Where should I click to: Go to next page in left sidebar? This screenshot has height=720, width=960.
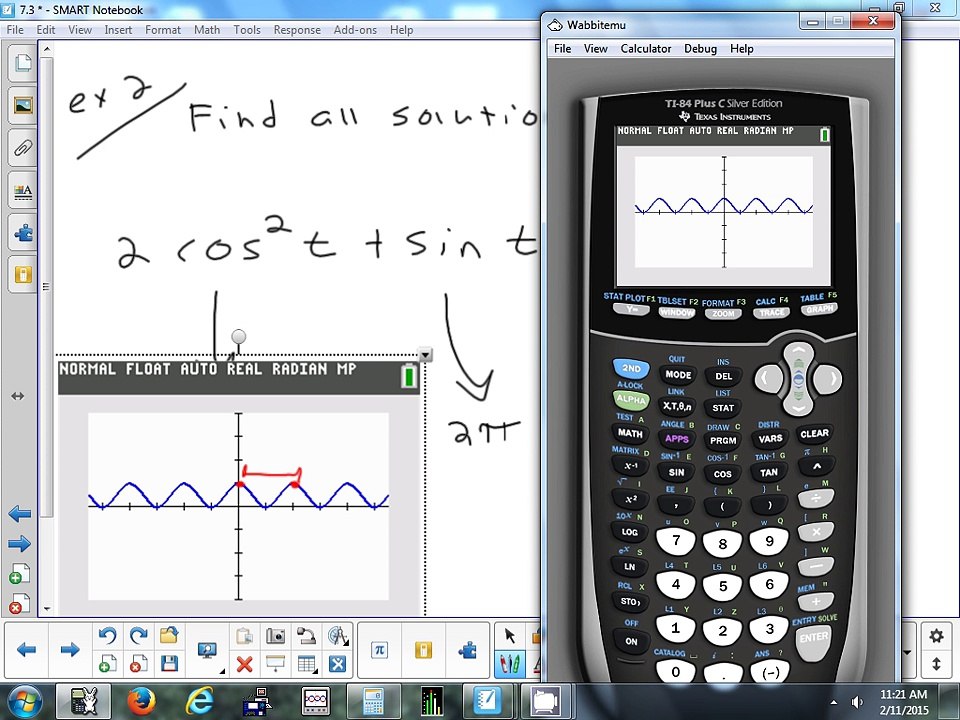click(20, 544)
